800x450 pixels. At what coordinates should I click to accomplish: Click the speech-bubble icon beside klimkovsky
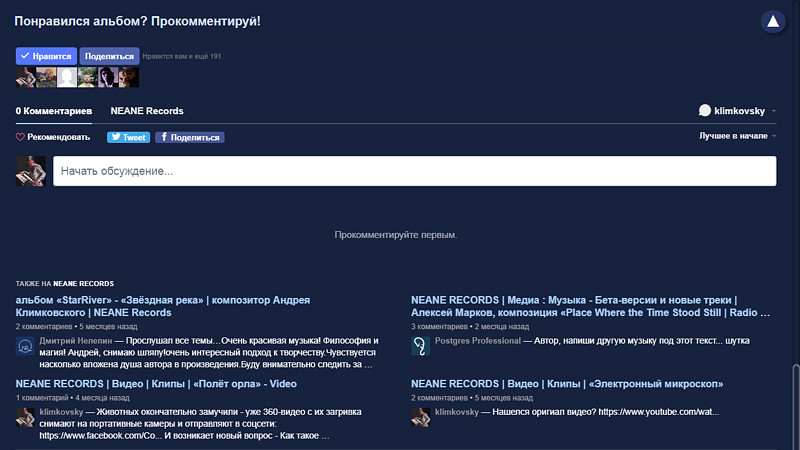click(705, 111)
